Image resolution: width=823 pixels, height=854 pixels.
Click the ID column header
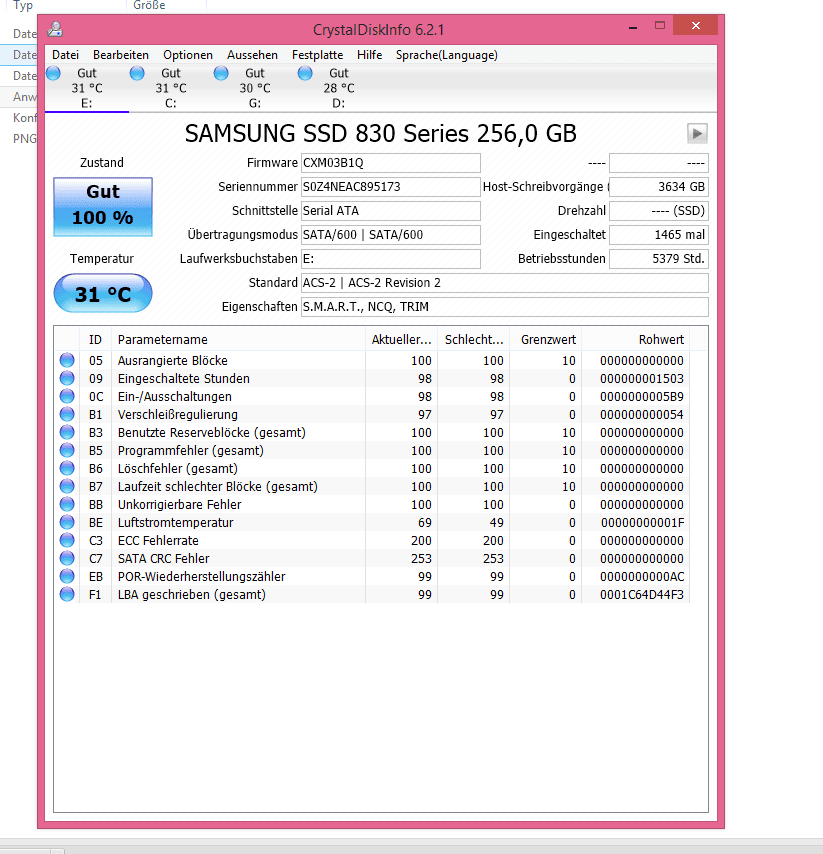[95, 339]
